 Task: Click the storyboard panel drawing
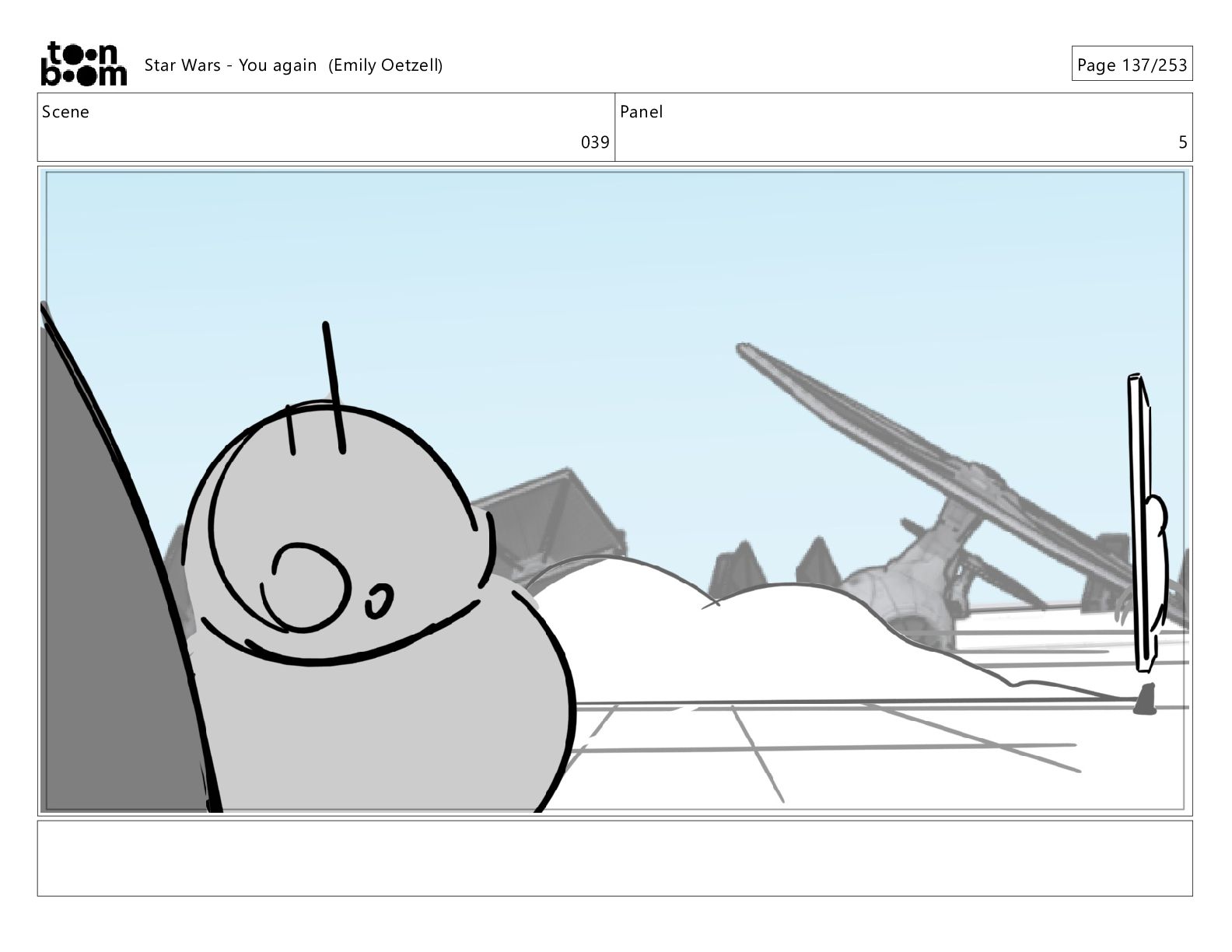[x=614, y=492]
